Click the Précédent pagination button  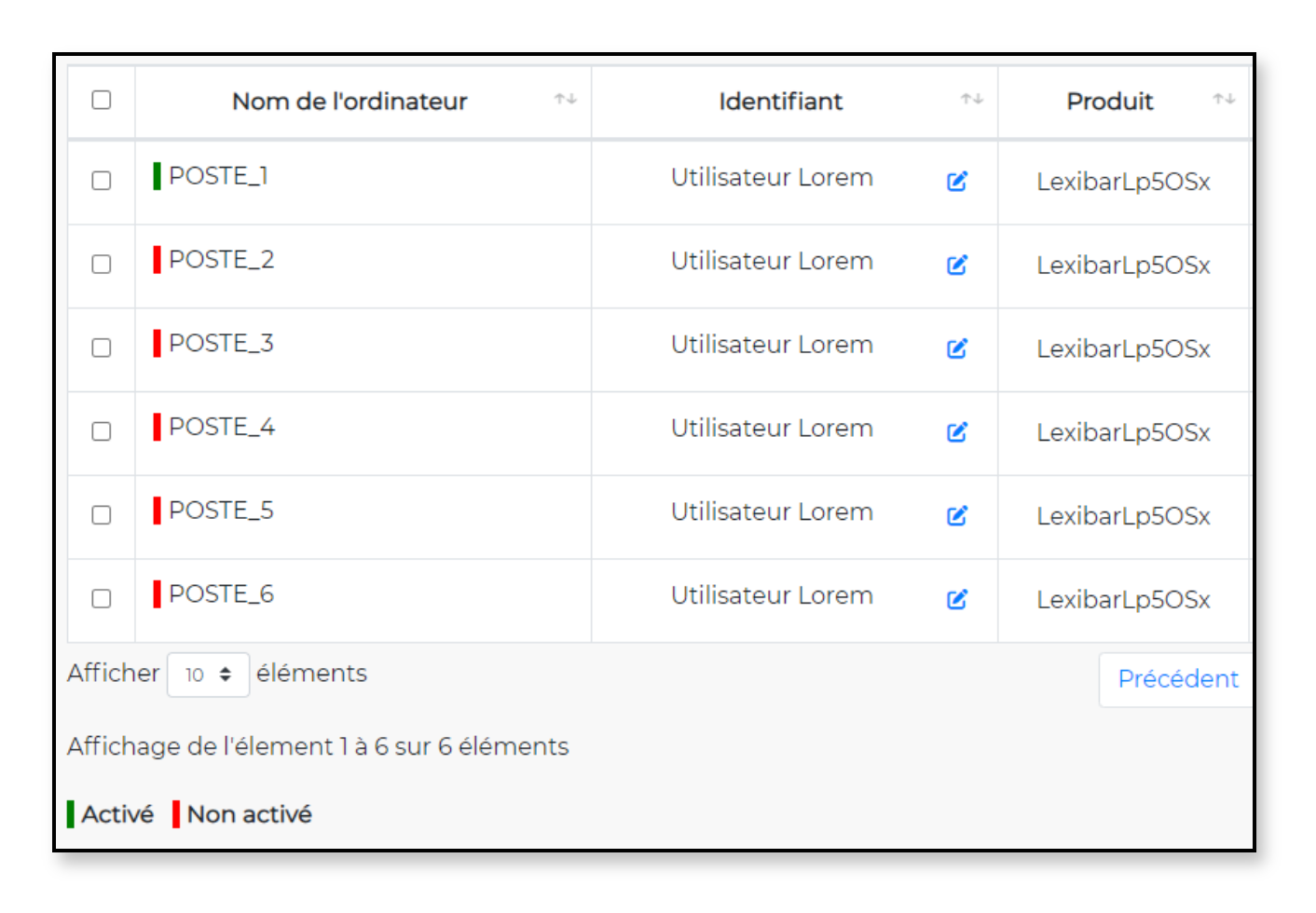tap(1177, 679)
